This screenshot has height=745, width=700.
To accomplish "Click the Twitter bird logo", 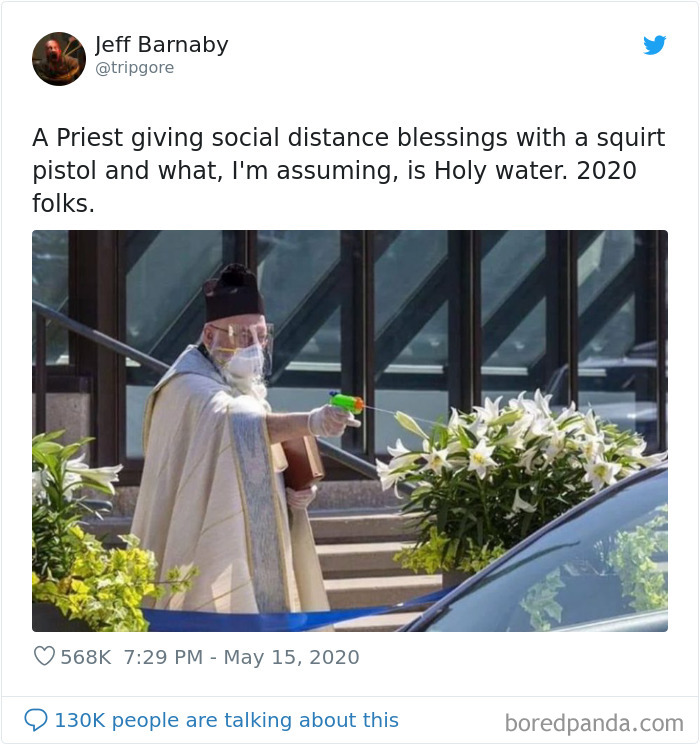I will click(654, 45).
